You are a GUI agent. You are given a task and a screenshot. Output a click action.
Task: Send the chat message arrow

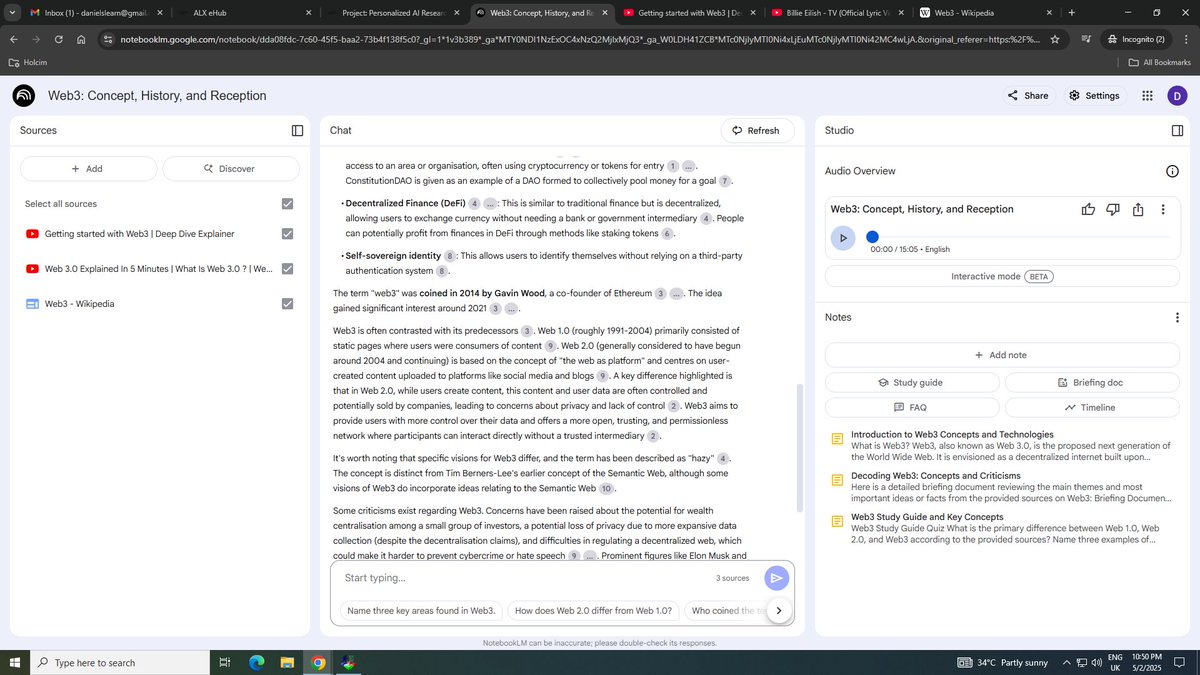(x=777, y=578)
